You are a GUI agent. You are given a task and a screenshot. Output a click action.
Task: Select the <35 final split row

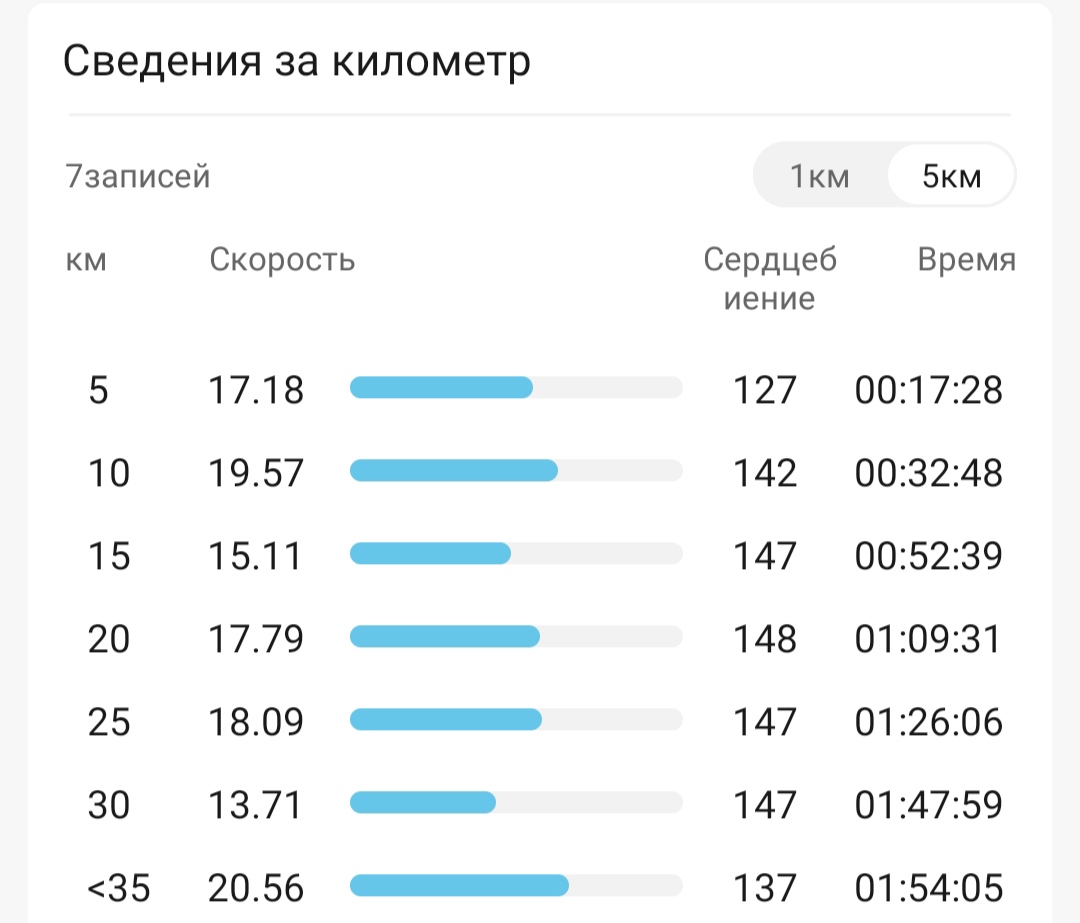540,888
